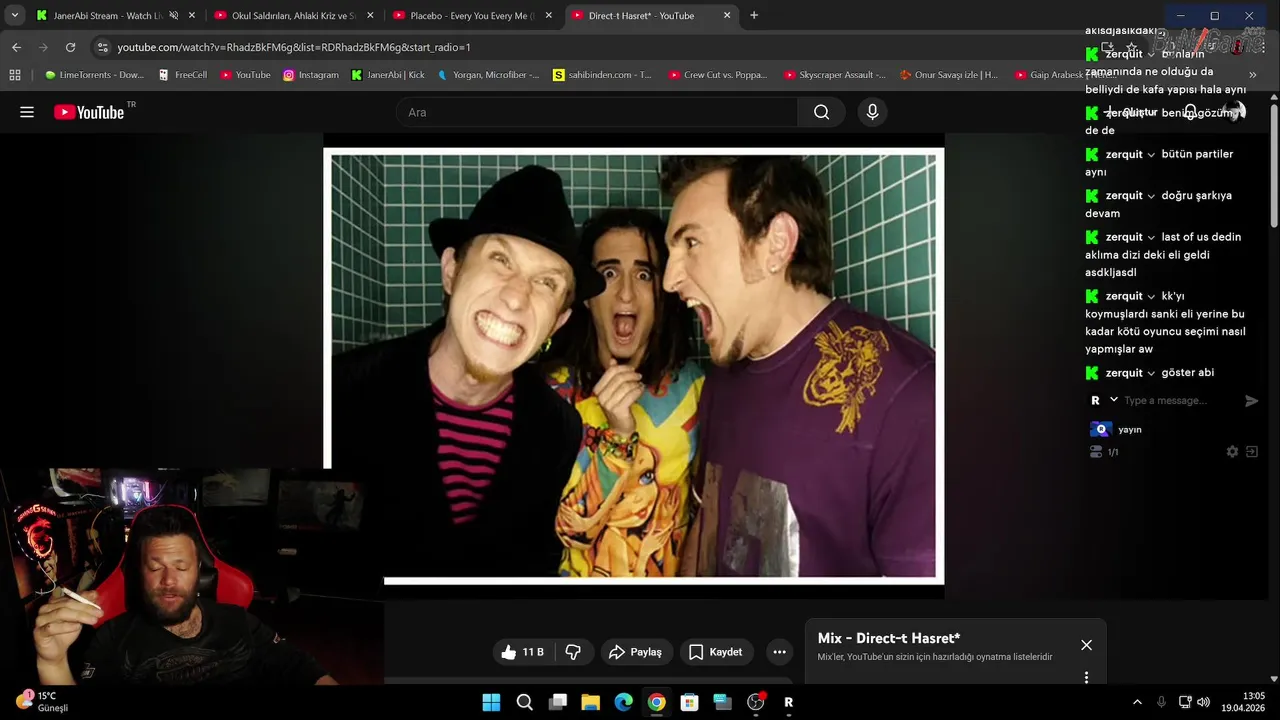Screen dimensions: 1280x720
Task: Click the search magnifier button on YouTube
Action: click(821, 112)
